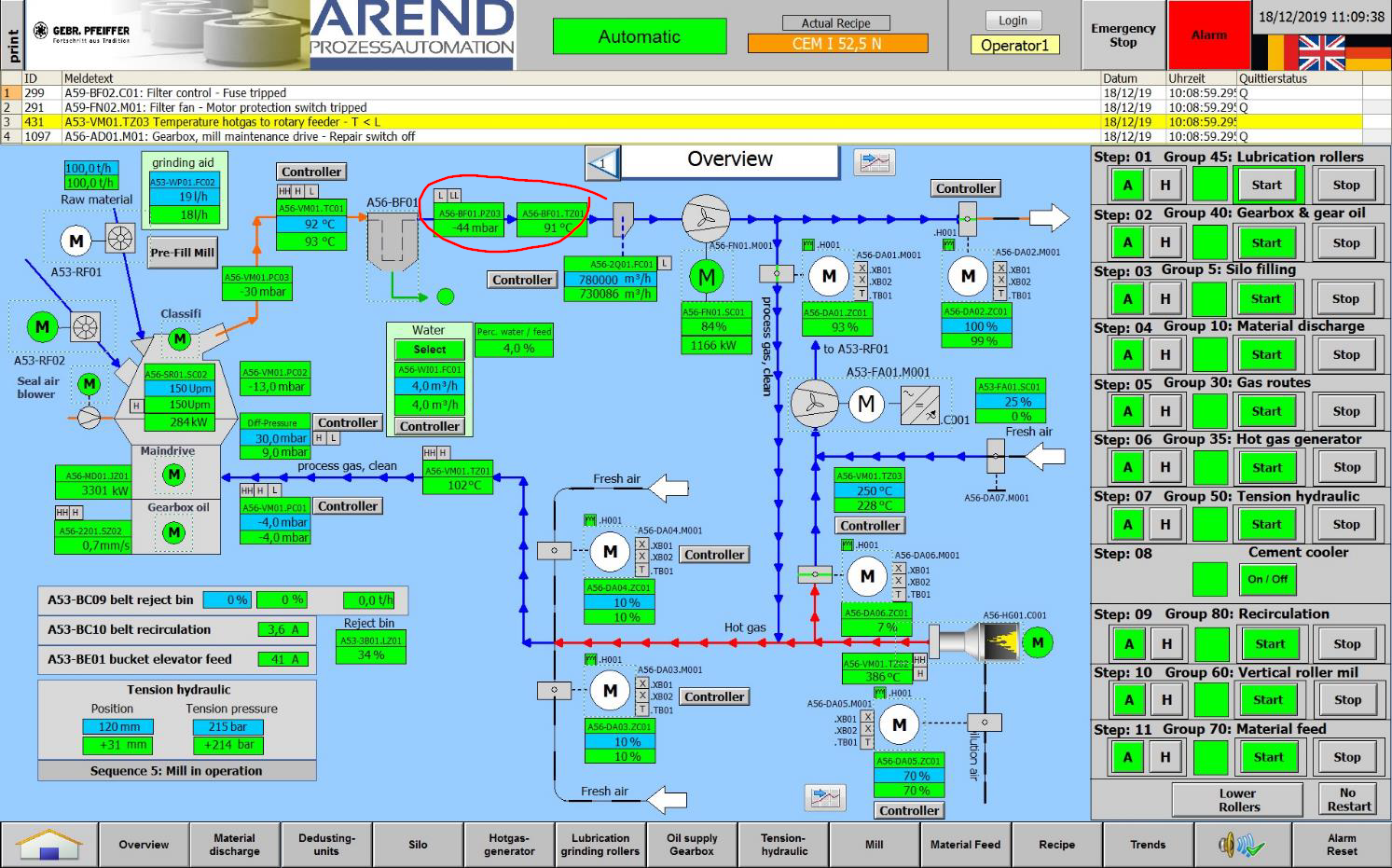
Task: Click the Gearbox oil green motor M
Action: (173, 532)
